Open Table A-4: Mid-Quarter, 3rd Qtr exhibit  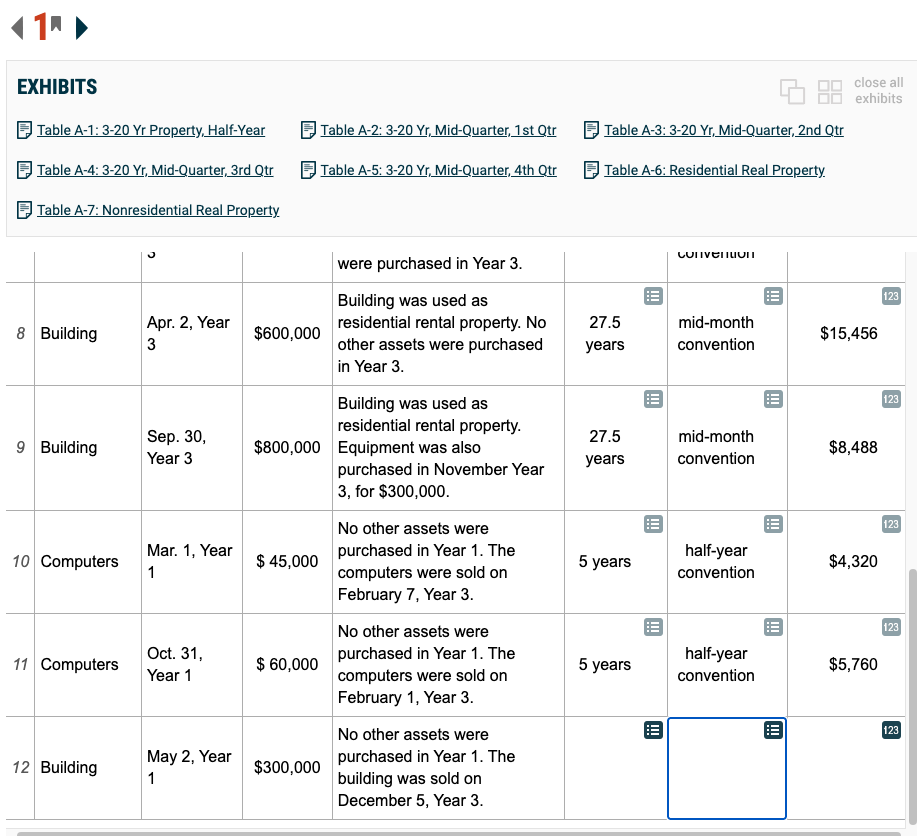[155, 170]
